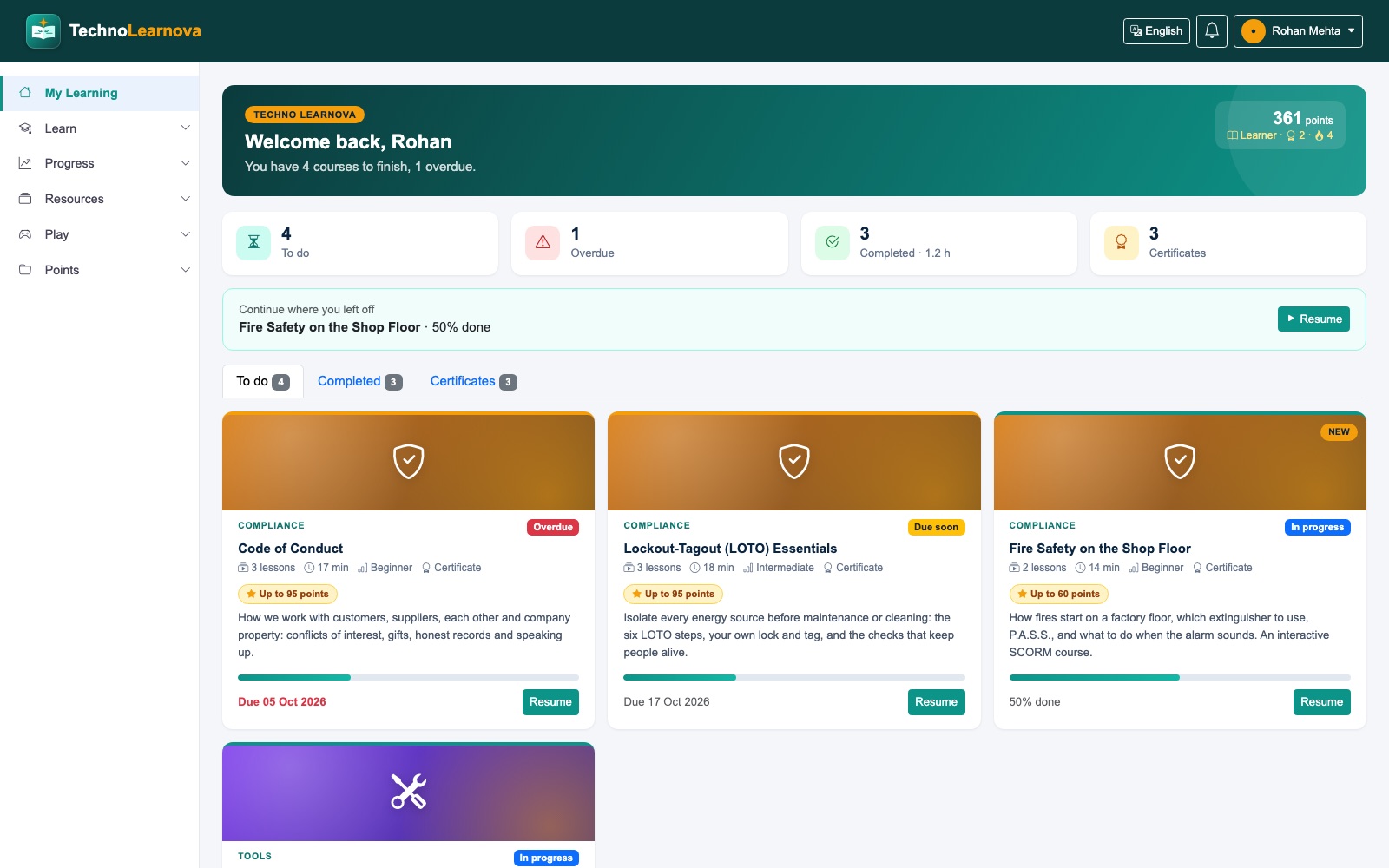The width and height of the screenshot is (1389, 868).
Task: Click the Code of Conduct progress bar
Action: [x=408, y=677]
